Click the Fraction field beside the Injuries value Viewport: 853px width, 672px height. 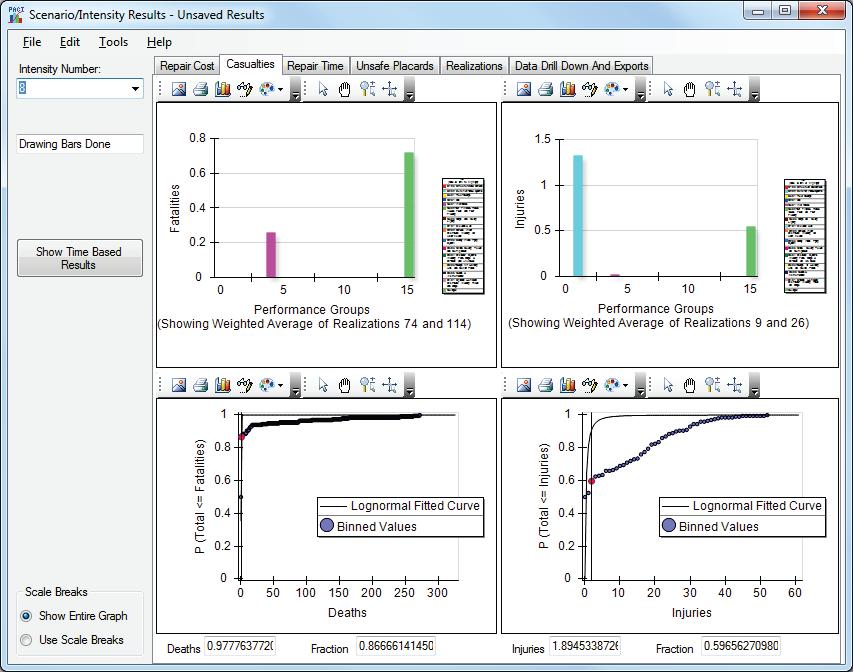pos(740,646)
